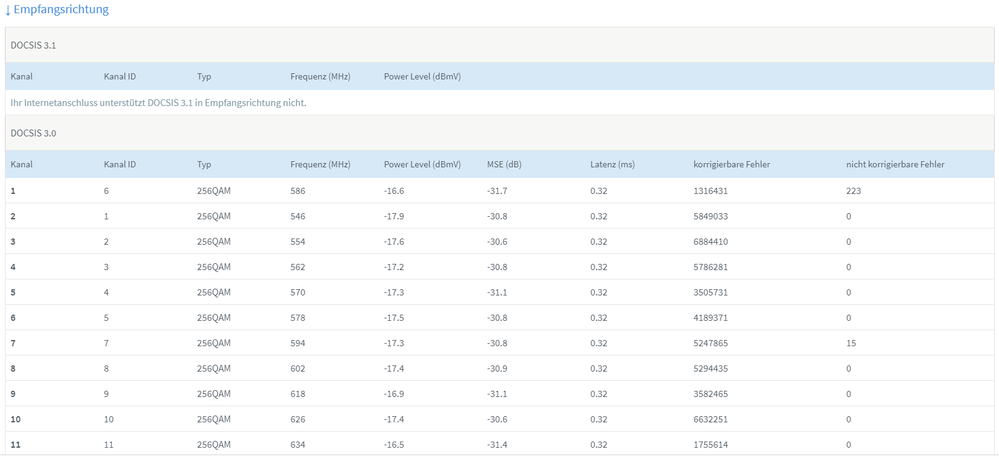This screenshot has height=456, width=999.
Task: Select power level -17.5
Action: [x=394, y=318]
